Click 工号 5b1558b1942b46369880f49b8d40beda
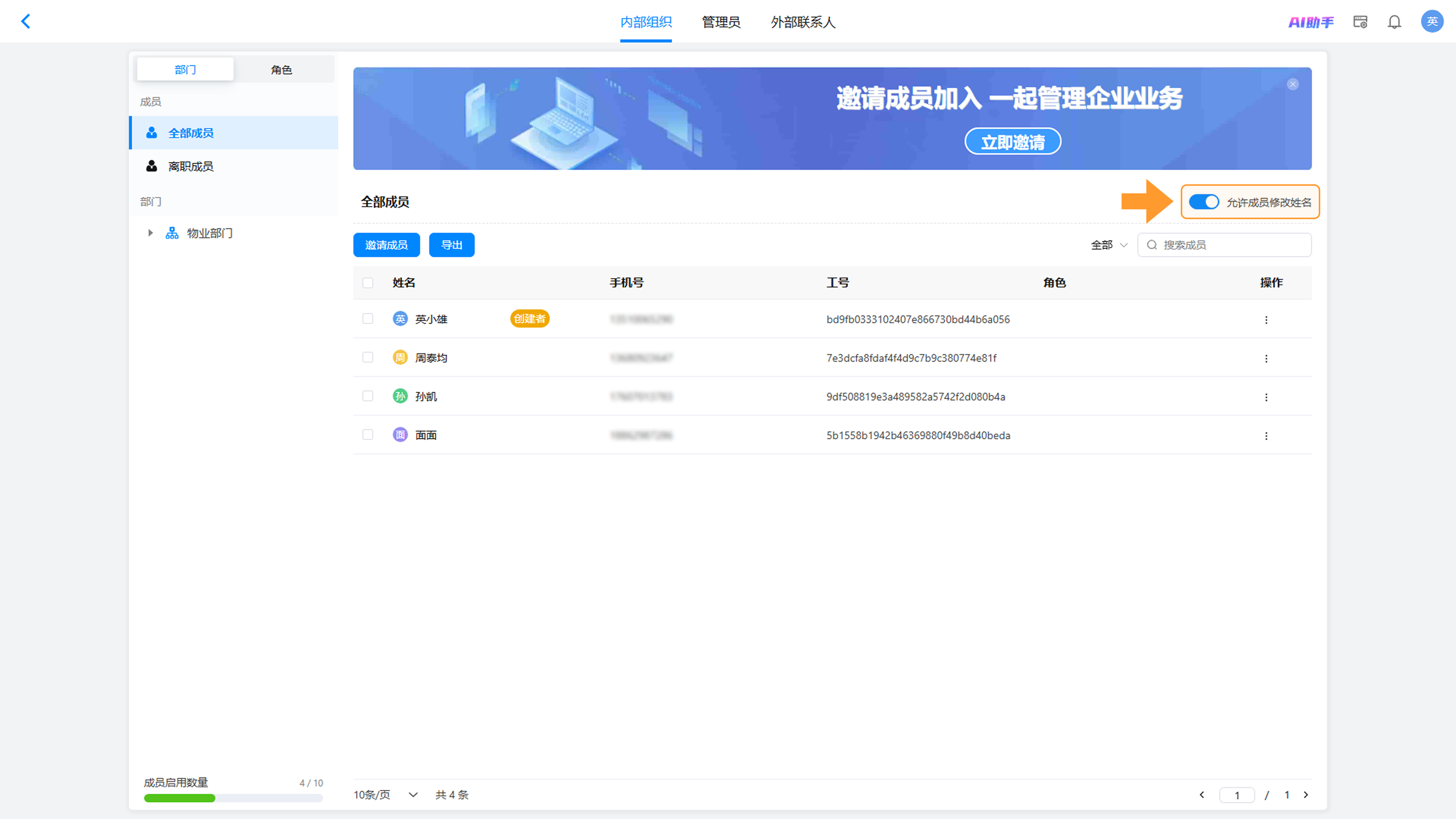Screen dimensions: 1456x819 click(918, 435)
